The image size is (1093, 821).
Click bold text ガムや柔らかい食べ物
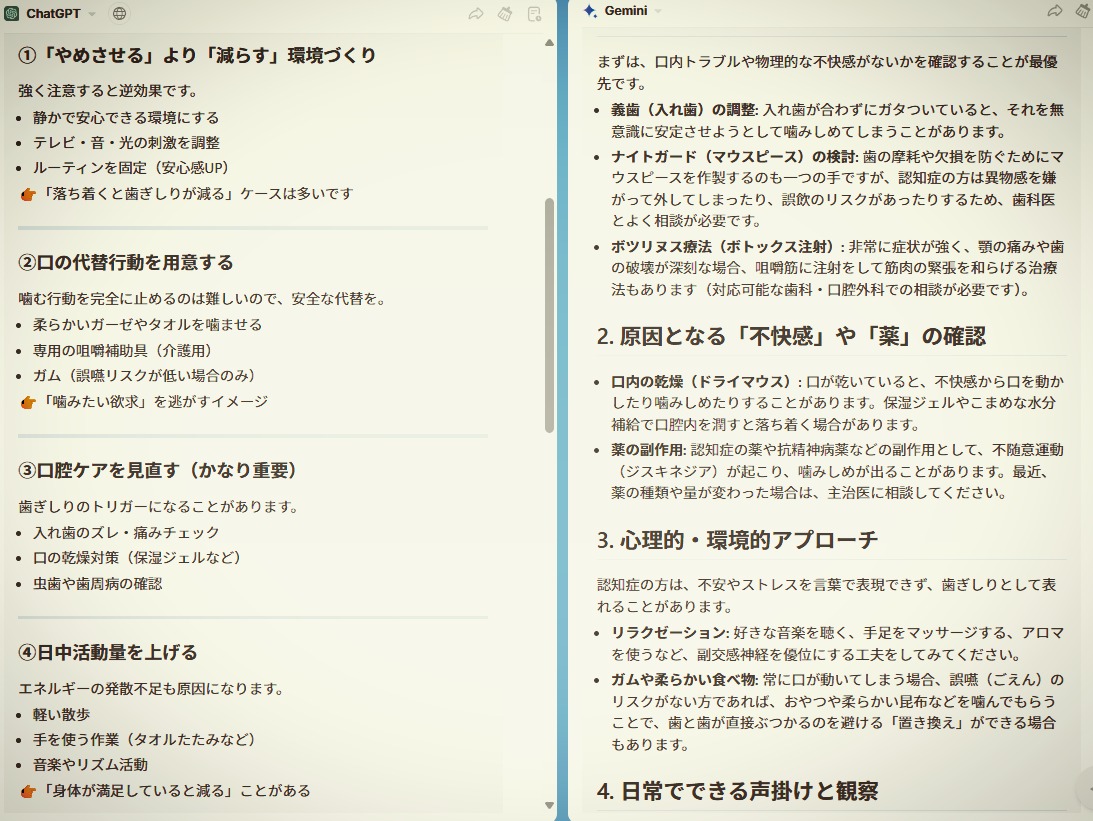(x=683, y=680)
